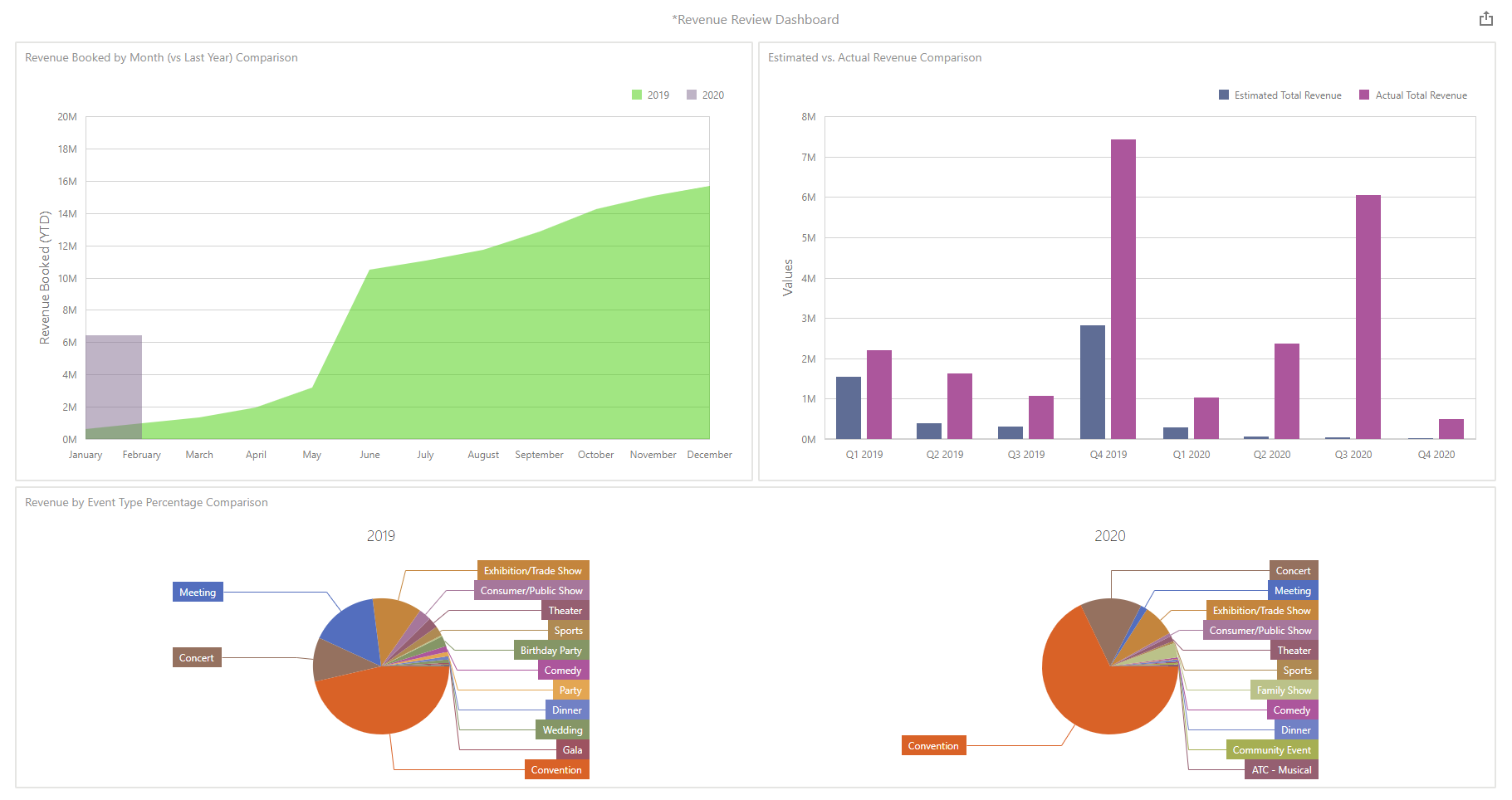The width and height of the screenshot is (1512, 800).
Task: Select the Convention label in 2019 pie
Action: pos(556,769)
